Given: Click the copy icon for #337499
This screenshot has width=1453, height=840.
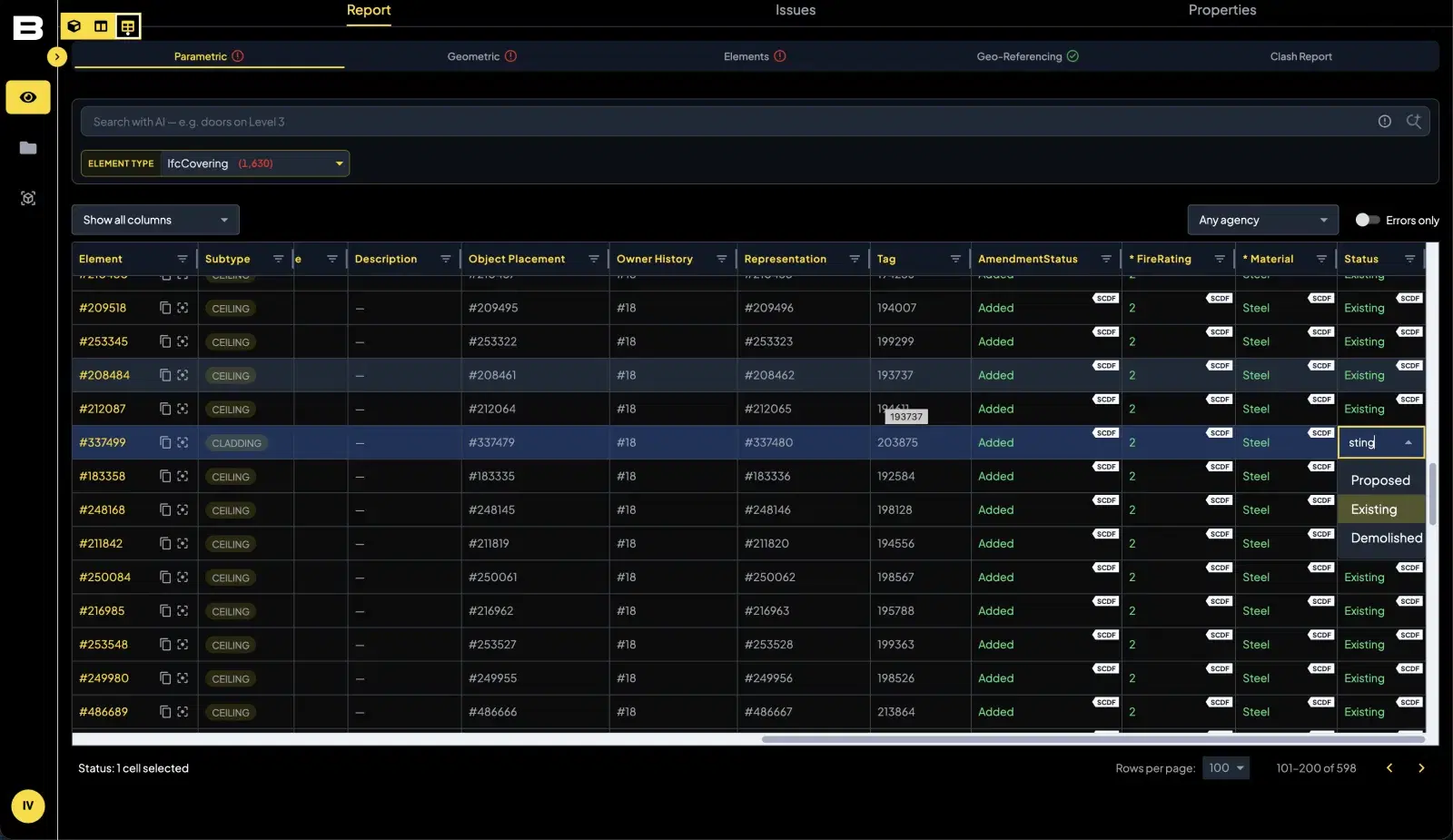Looking at the screenshot, I should (x=165, y=442).
